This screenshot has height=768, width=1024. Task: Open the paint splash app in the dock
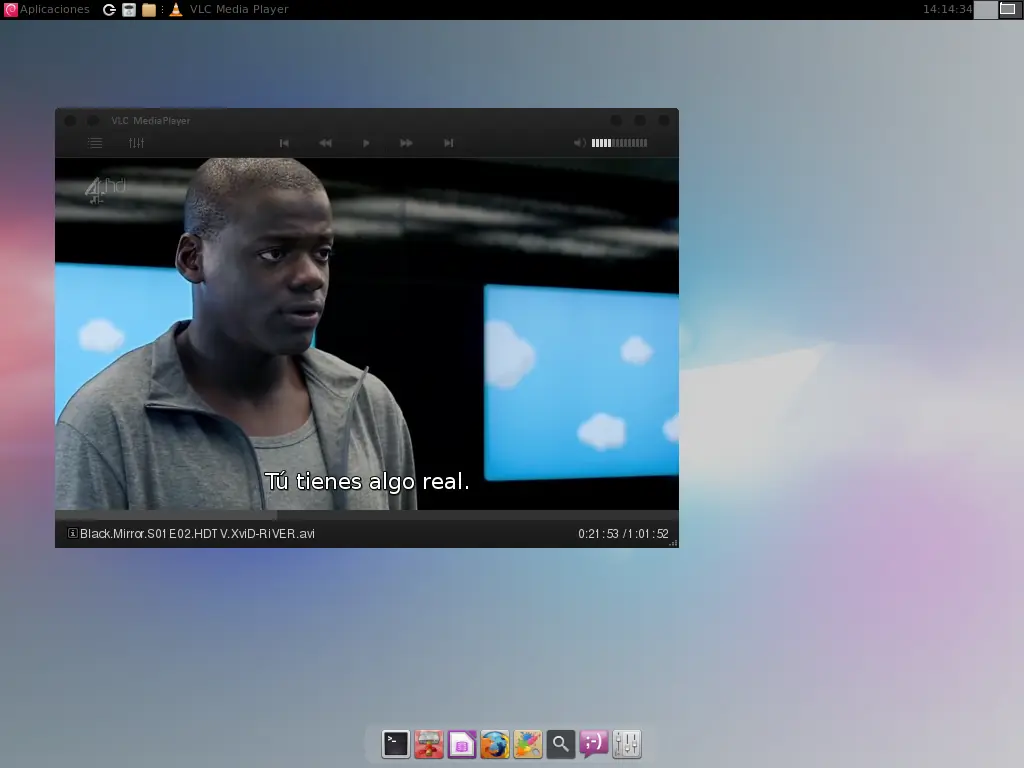coord(528,744)
